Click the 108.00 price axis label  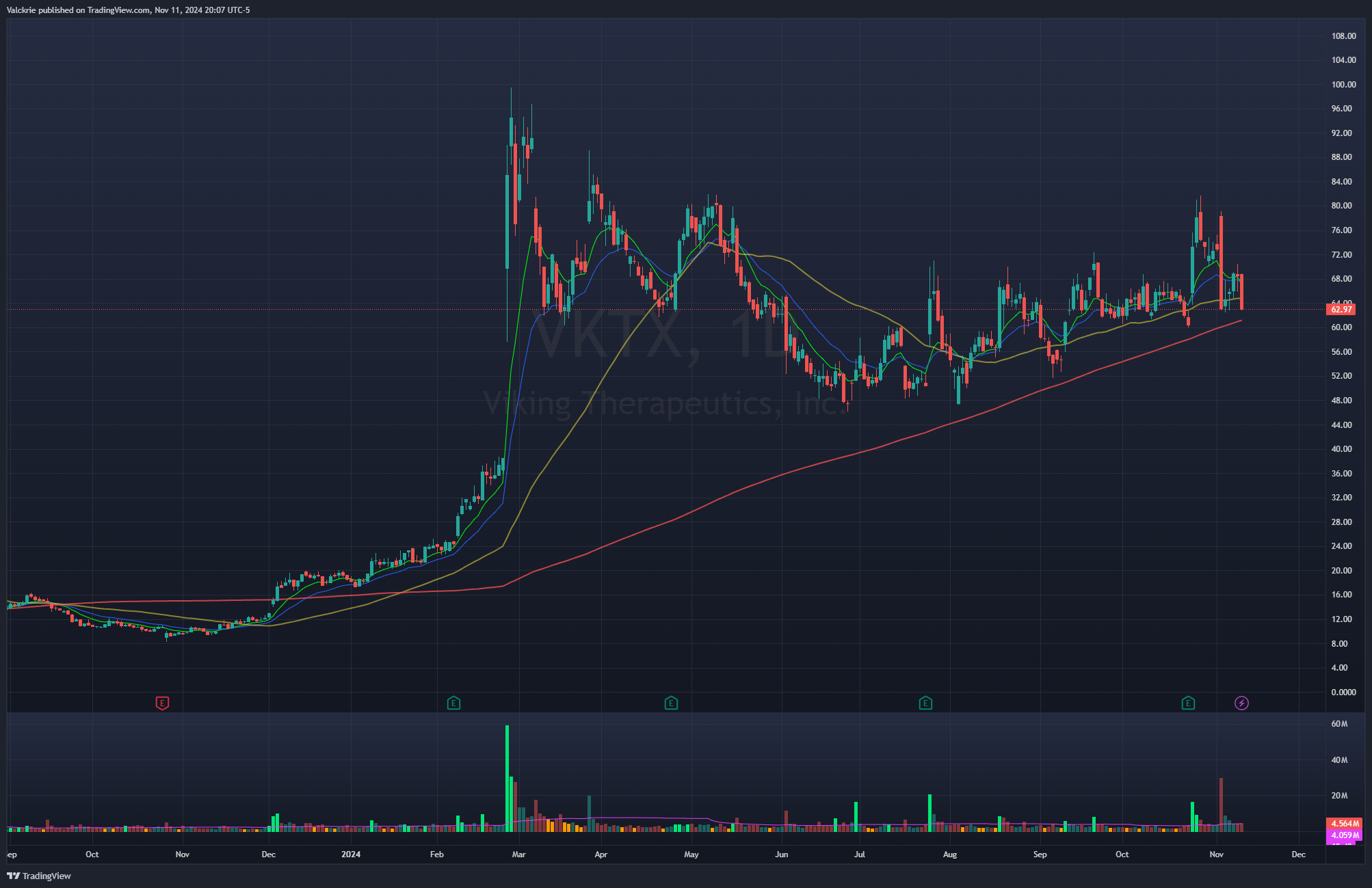[1343, 36]
